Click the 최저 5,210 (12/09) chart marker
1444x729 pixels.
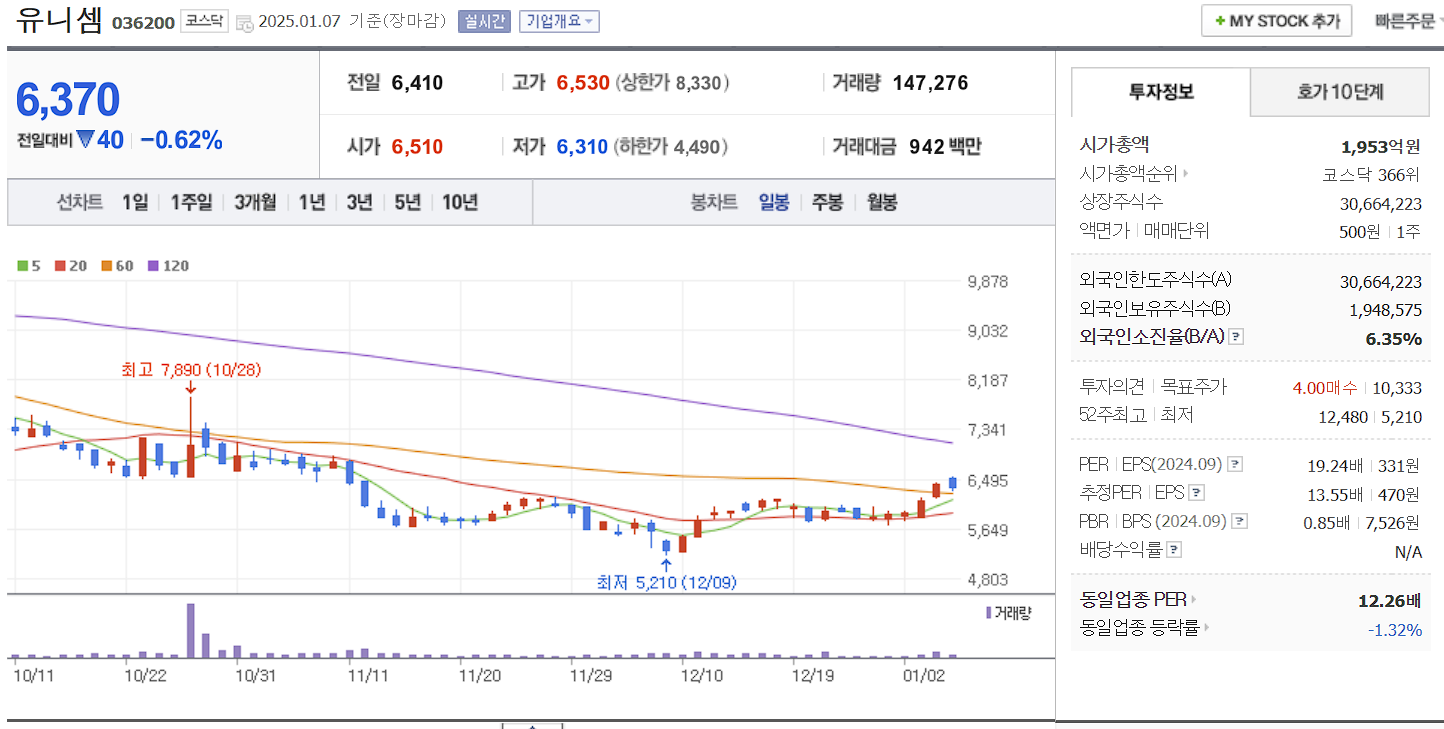click(665, 582)
